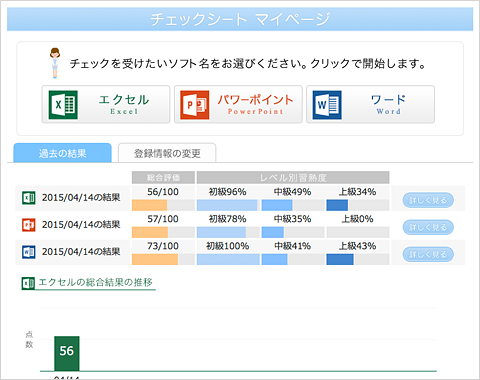This screenshot has width=480, height=380.
Task: Click the レベル別習熟度 column header
Action: 293,177
